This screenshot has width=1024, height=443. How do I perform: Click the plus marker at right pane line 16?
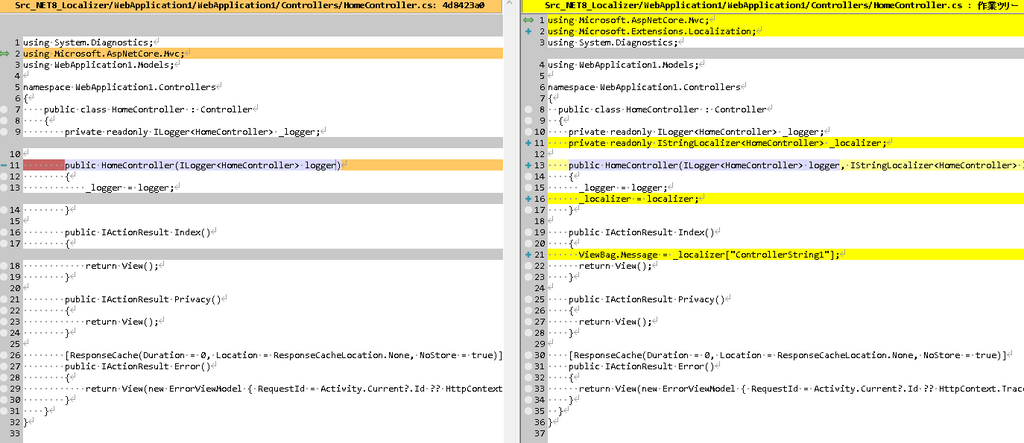pyautogui.click(x=528, y=199)
